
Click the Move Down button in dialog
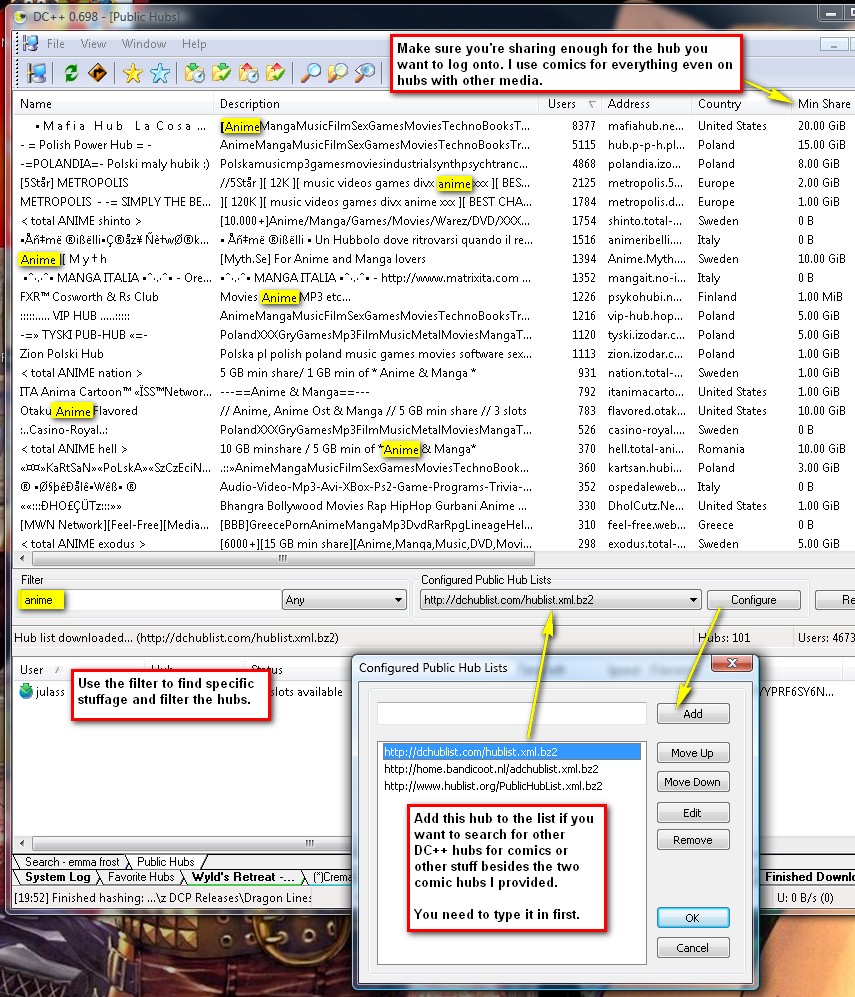692,782
